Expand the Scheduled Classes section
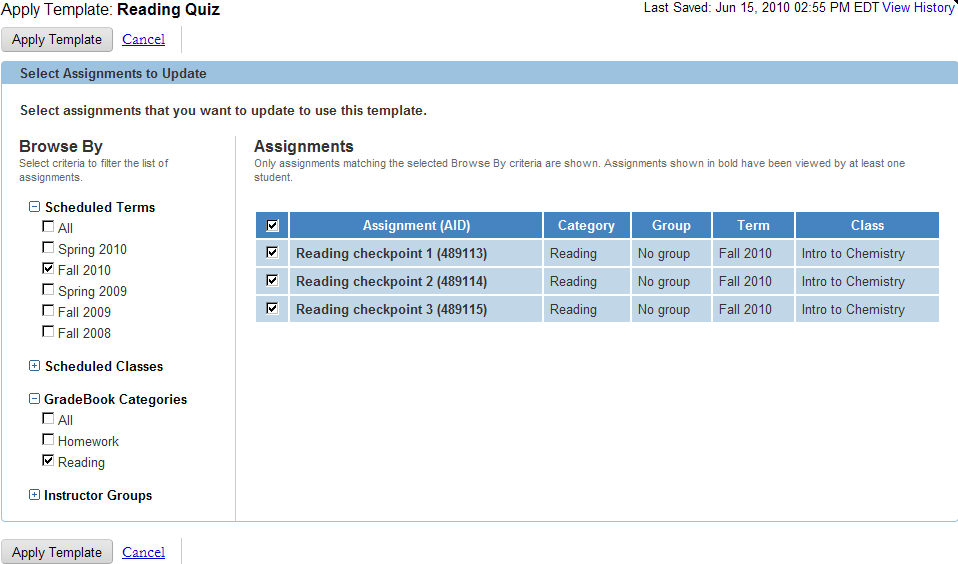The height and width of the screenshot is (564, 958). point(35,367)
